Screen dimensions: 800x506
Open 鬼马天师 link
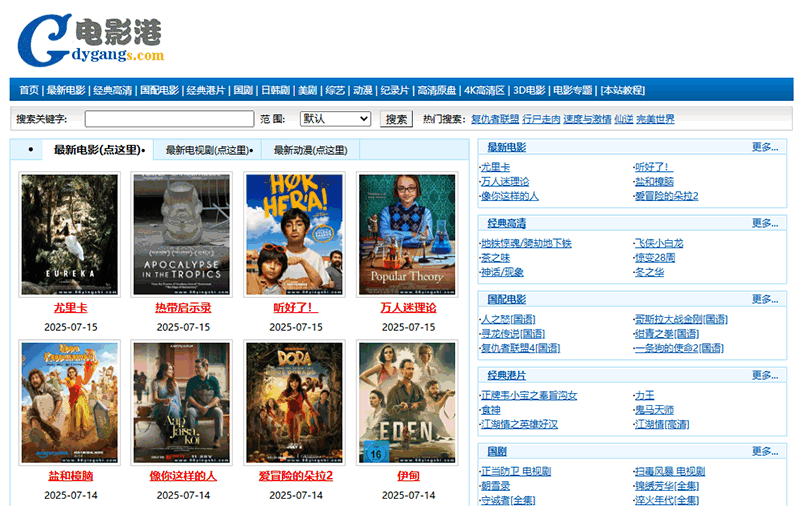click(x=654, y=410)
